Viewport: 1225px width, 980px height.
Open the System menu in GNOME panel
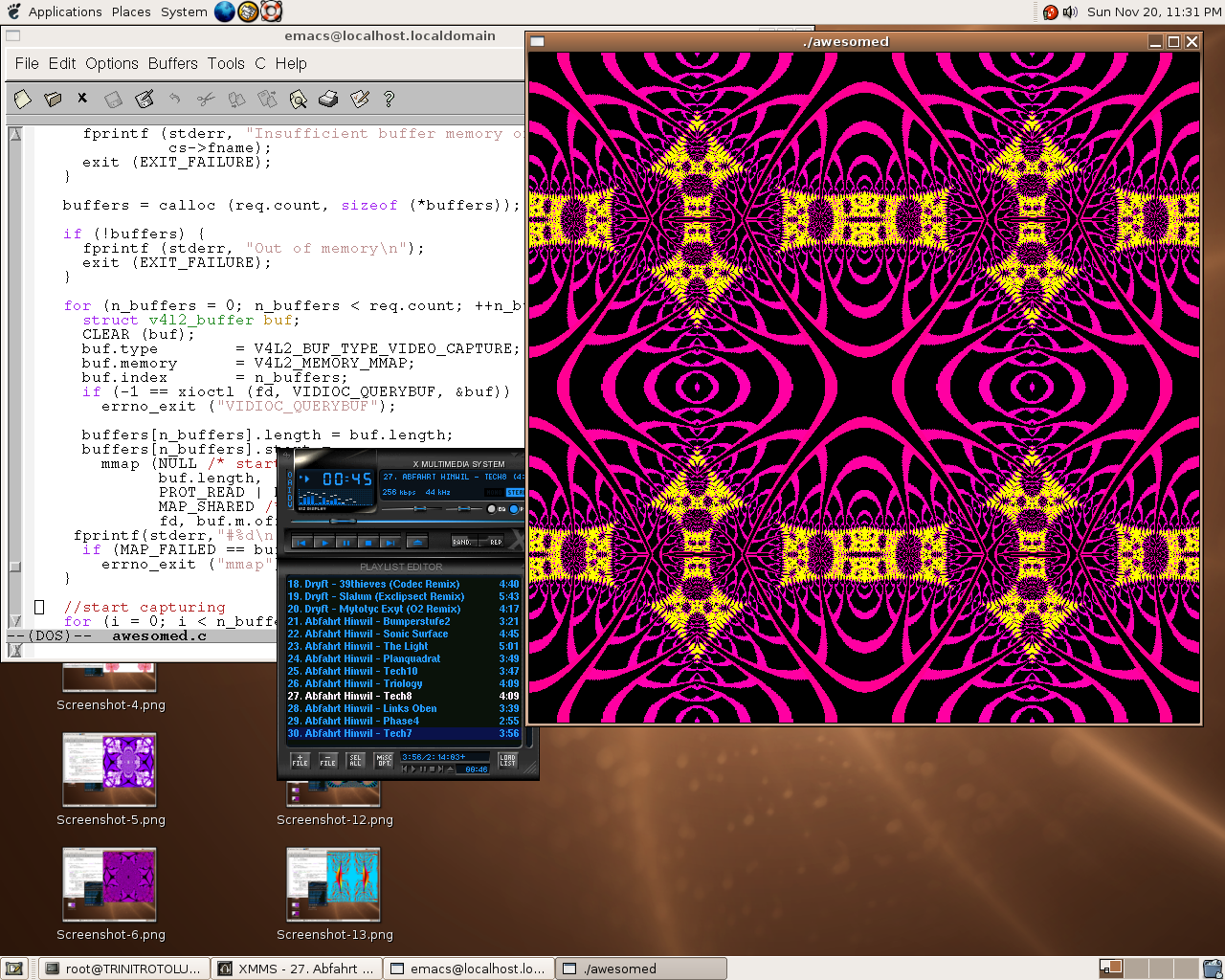click(x=184, y=11)
